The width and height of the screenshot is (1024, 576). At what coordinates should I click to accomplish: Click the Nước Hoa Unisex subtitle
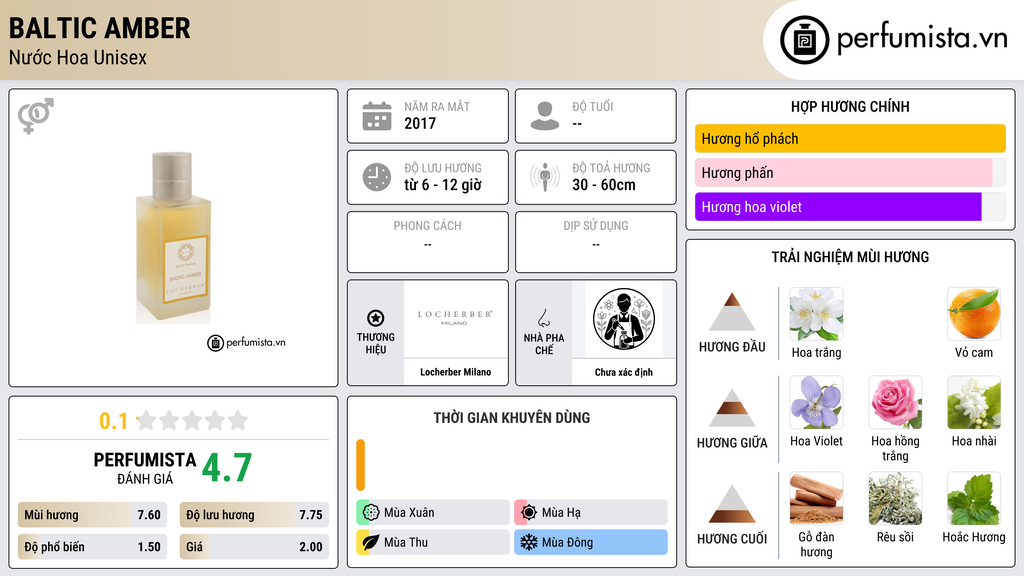[x=78, y=58]
